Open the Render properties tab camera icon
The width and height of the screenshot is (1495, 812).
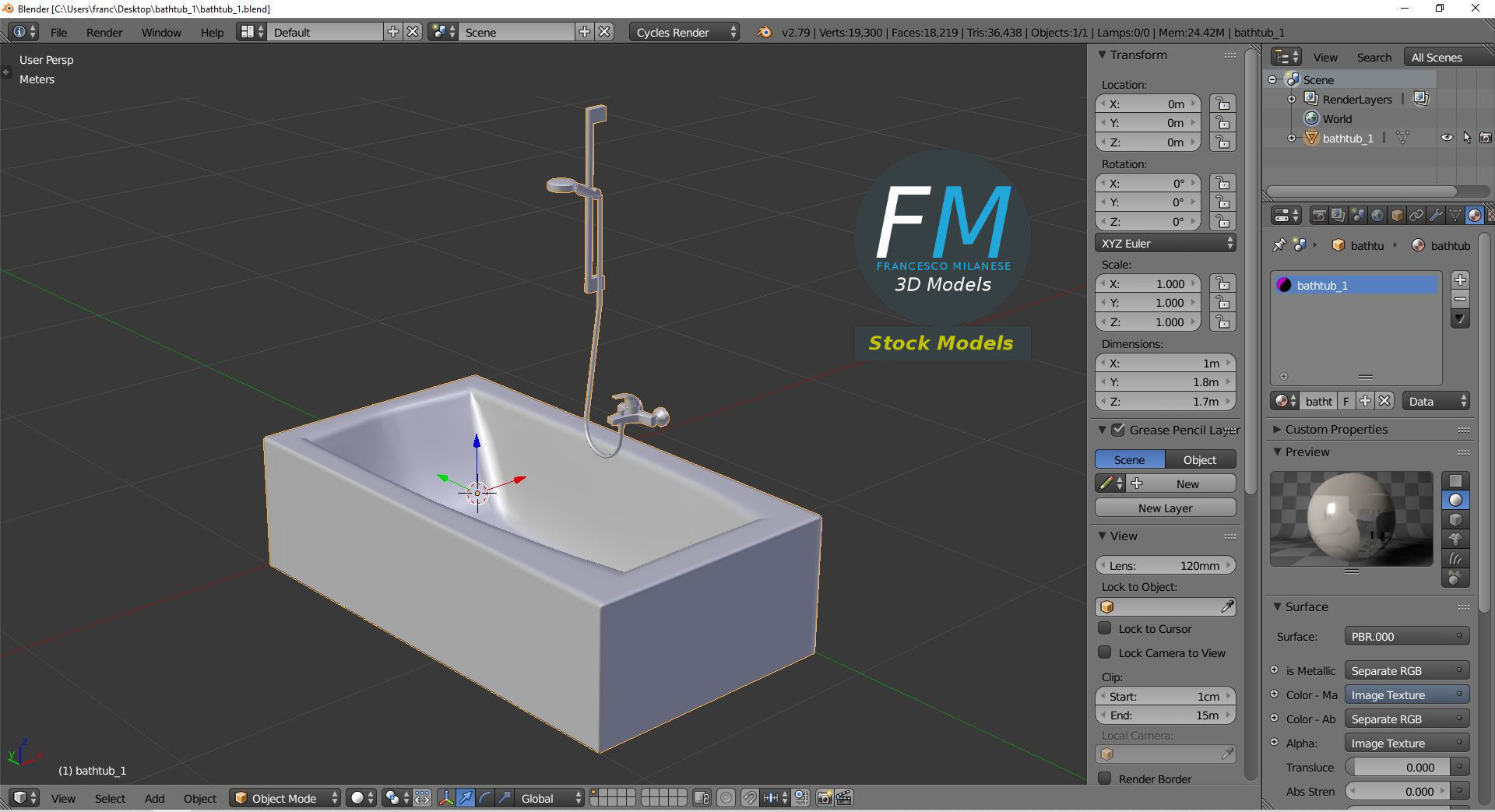1318,216
